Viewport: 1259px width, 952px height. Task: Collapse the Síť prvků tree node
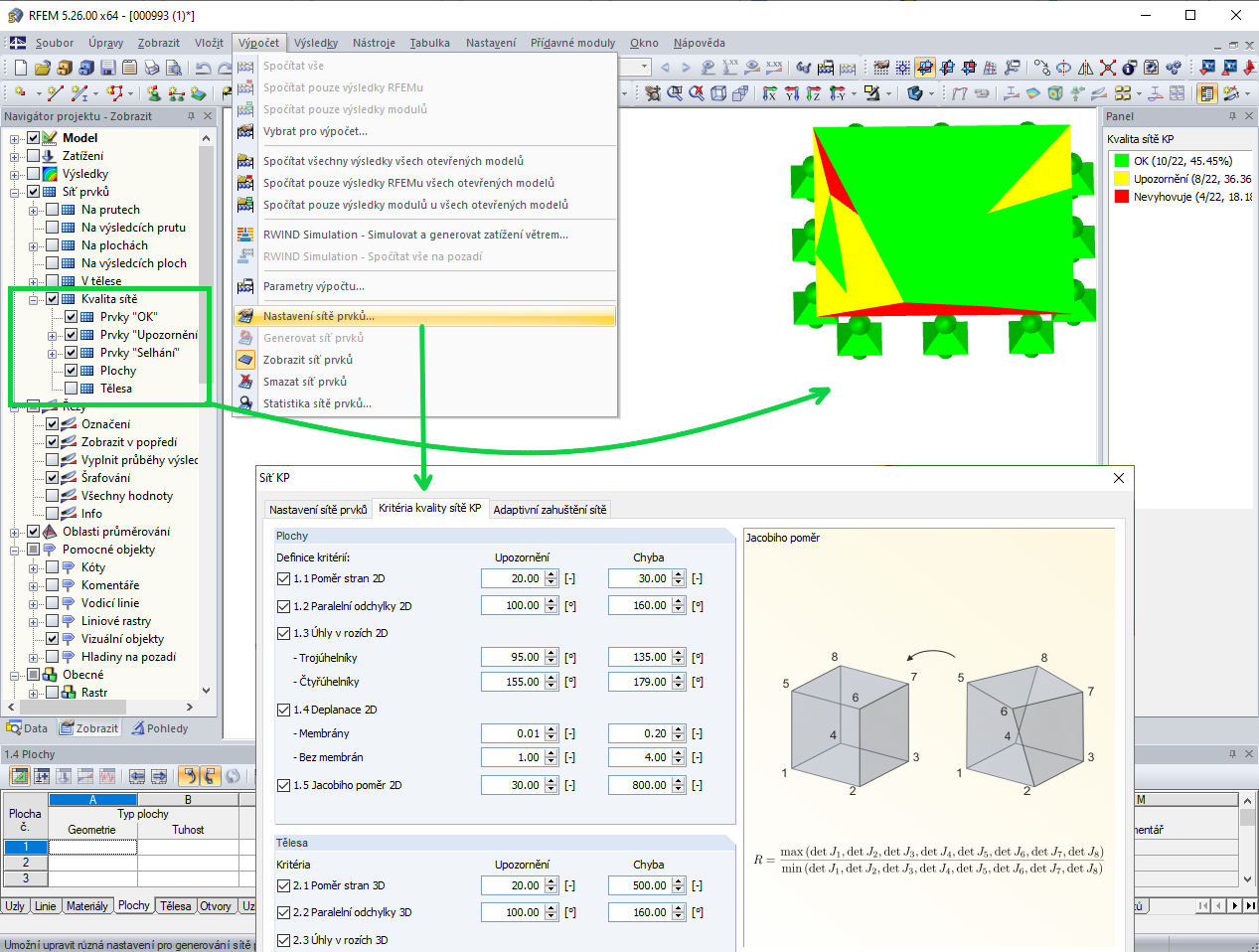(x=15, y=192)
